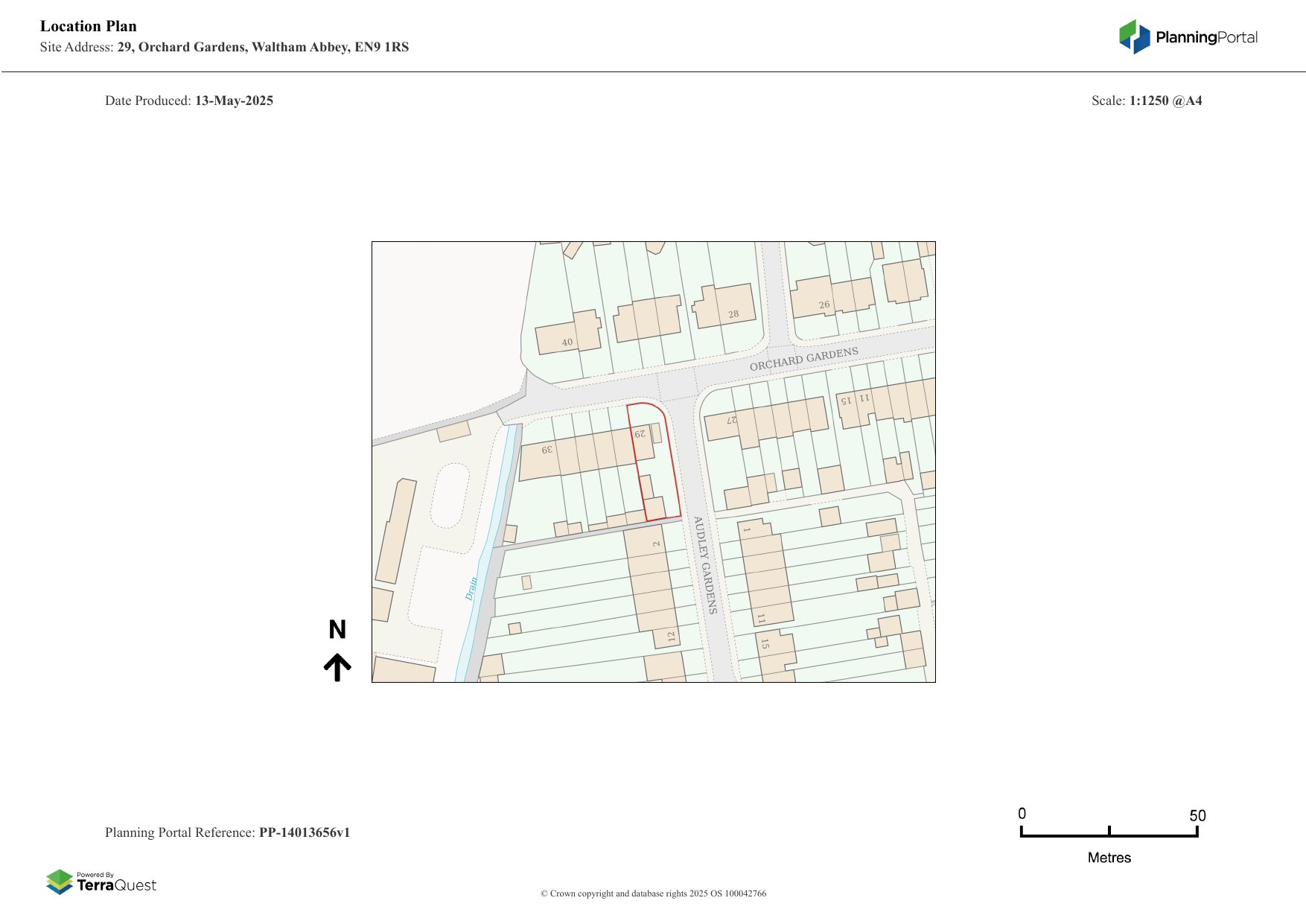Click the TerraQuest layered logo icon
Image resolution: width=1306 pixels, height=924 pixels.
pyautogui.click(x=60, y=882)
